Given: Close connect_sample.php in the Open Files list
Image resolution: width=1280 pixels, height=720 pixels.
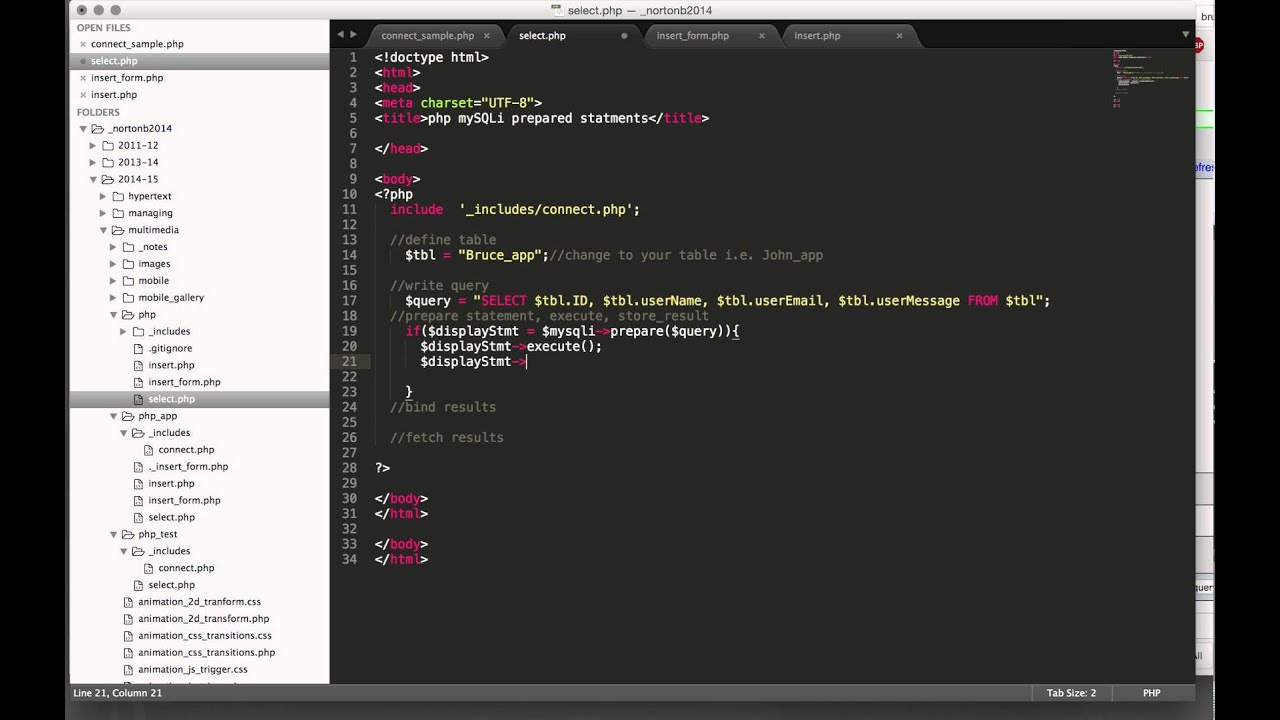Looking at the screenshot, I should point(82,44).
